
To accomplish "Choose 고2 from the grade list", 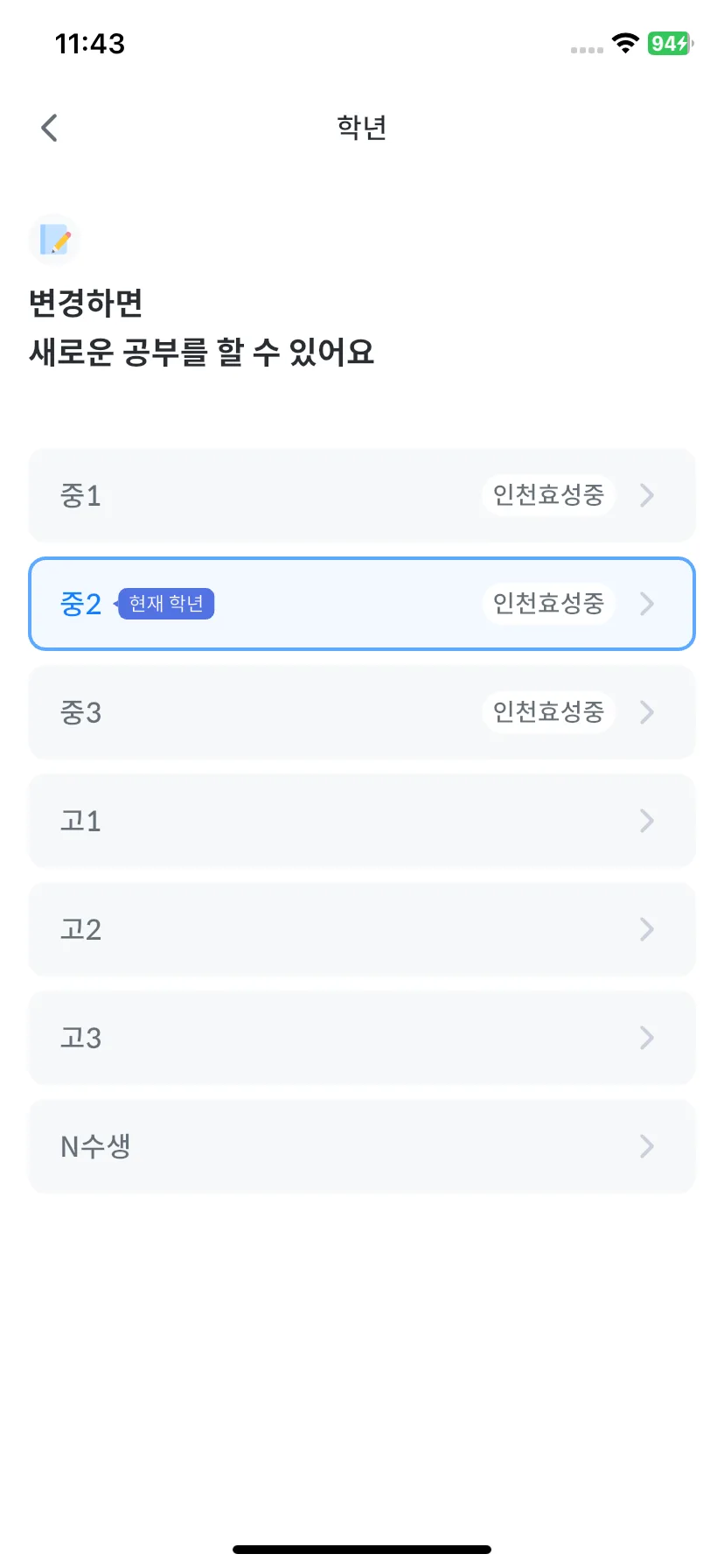I will [362, 929].
